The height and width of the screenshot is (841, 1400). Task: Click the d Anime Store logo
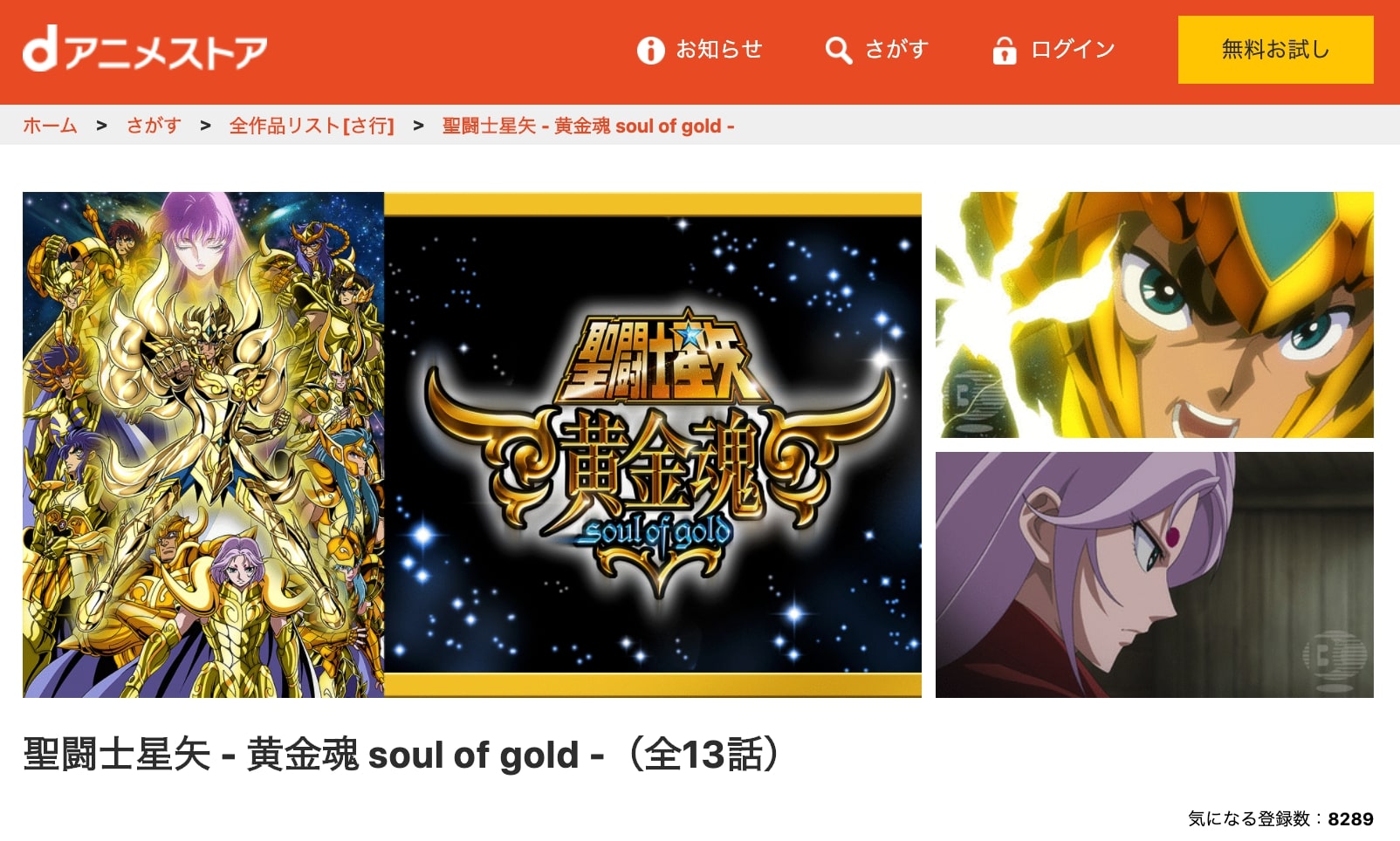pyautogui.click(x=145, y=50)
